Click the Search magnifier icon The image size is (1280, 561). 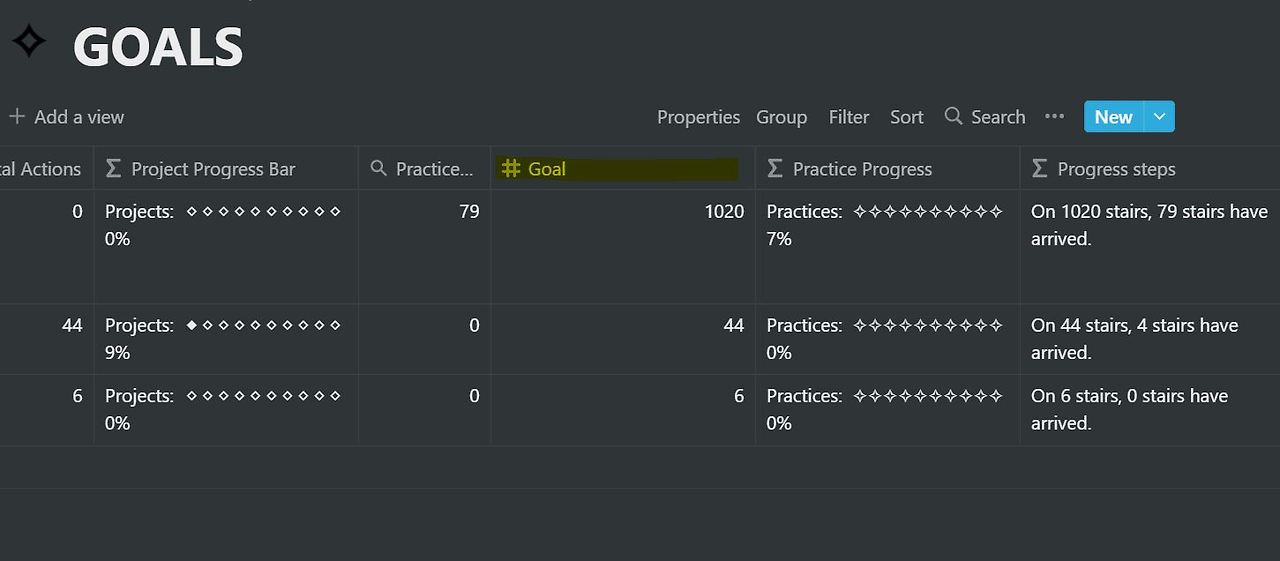click(953, 116)
